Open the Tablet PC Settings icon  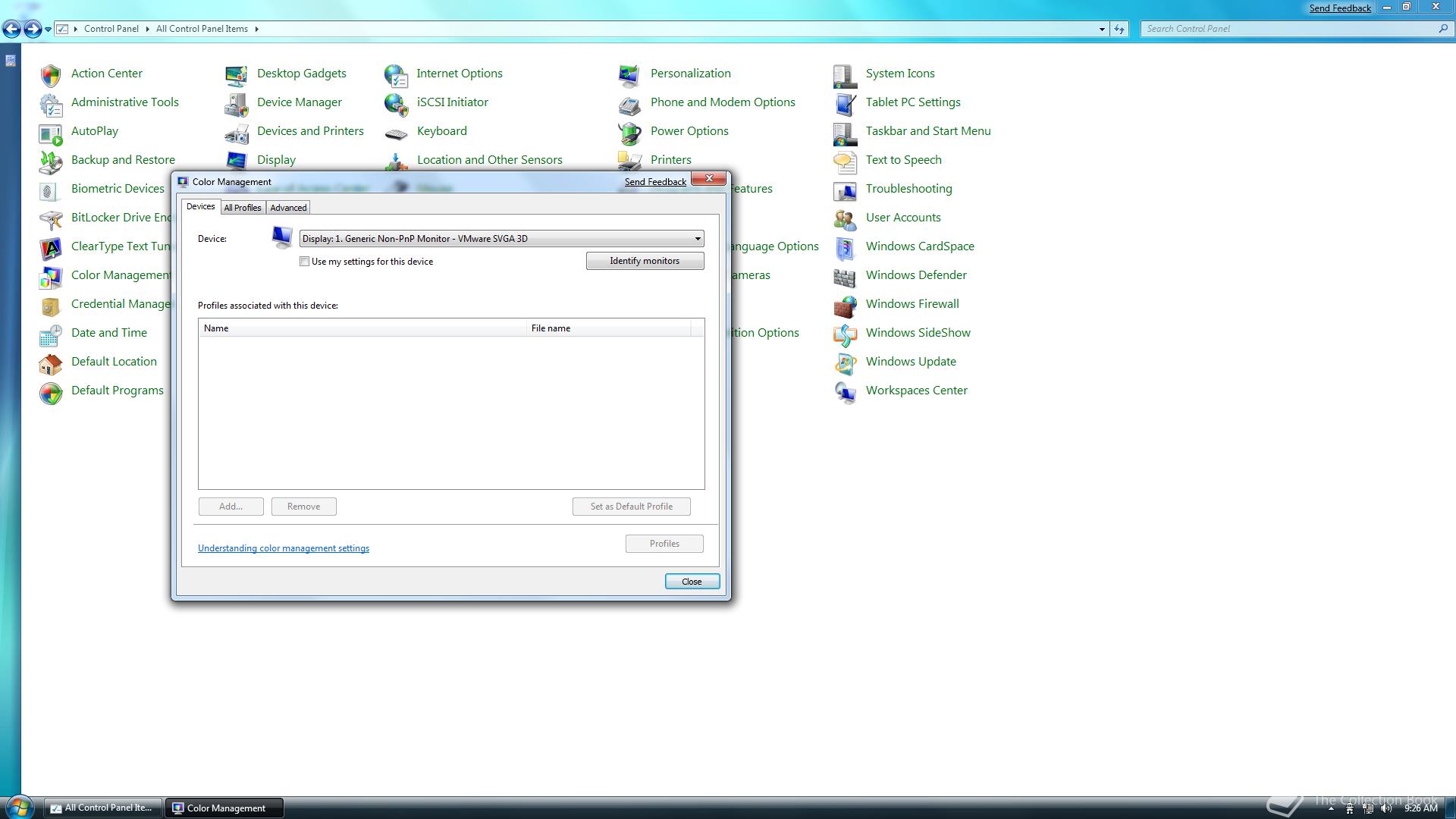845,103
